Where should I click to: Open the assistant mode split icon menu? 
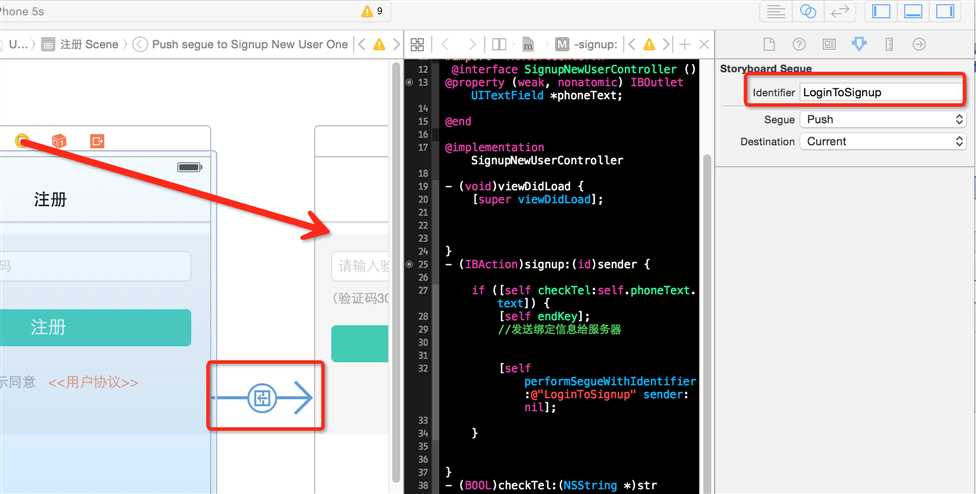tap(499, 44)
